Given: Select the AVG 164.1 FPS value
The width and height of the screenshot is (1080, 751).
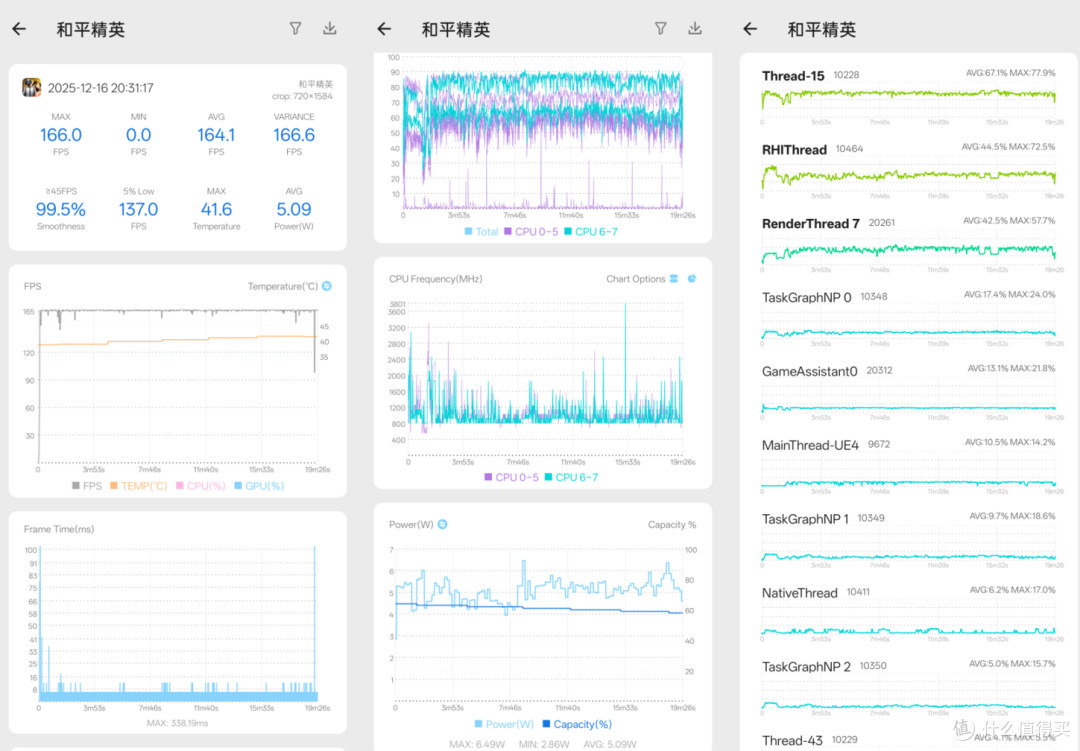Looking at the screenshot, I should (x=216, y=135).
